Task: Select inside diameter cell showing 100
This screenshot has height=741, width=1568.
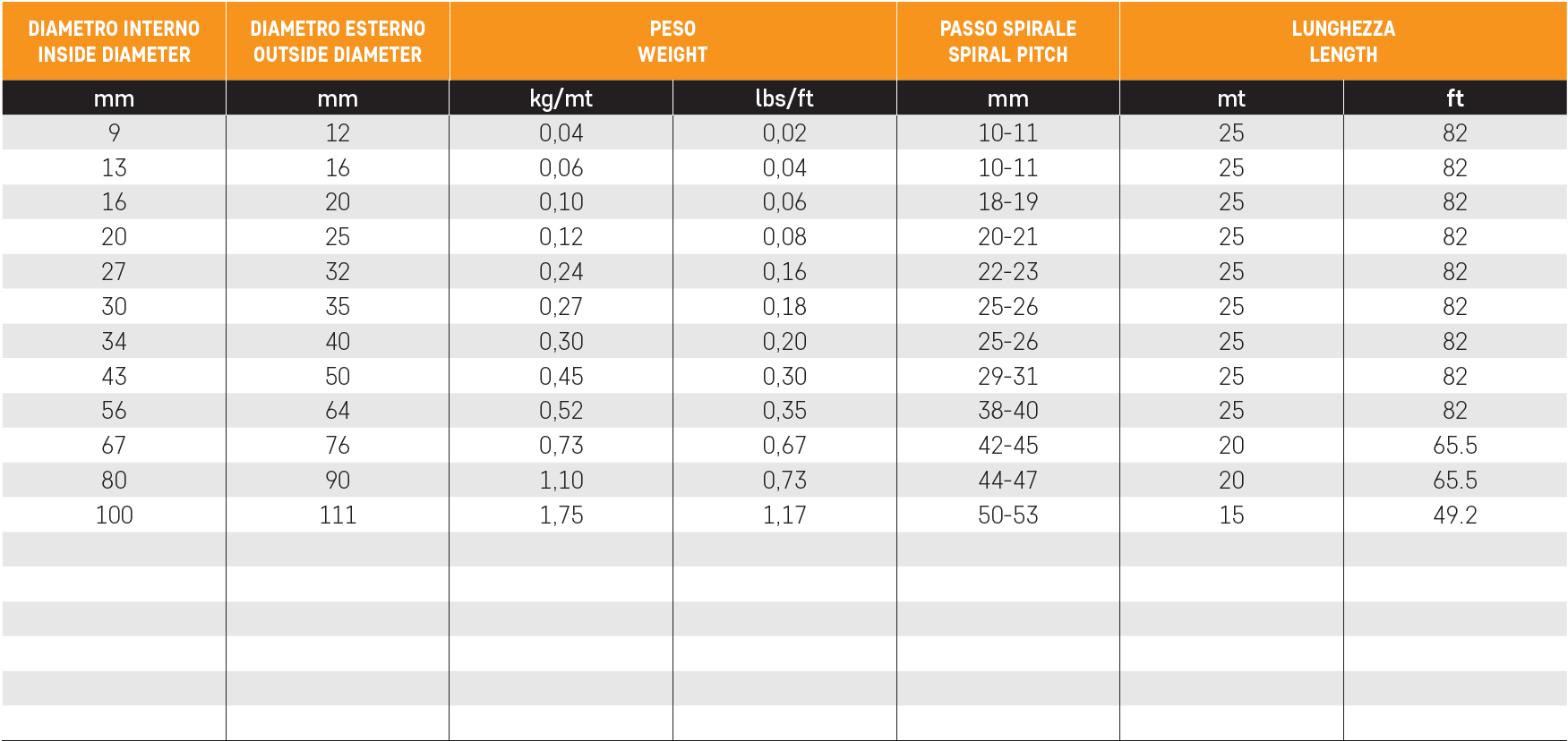Action: [x=114, y=515]
